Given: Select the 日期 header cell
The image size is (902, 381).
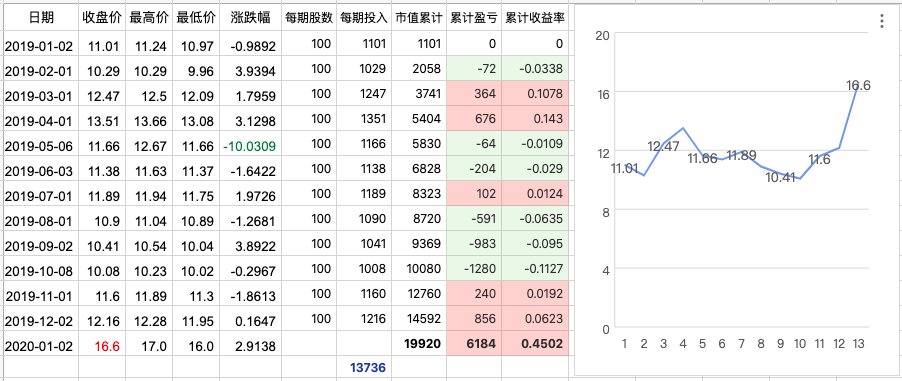Looking at the screenshot, I should coord(41,18).
